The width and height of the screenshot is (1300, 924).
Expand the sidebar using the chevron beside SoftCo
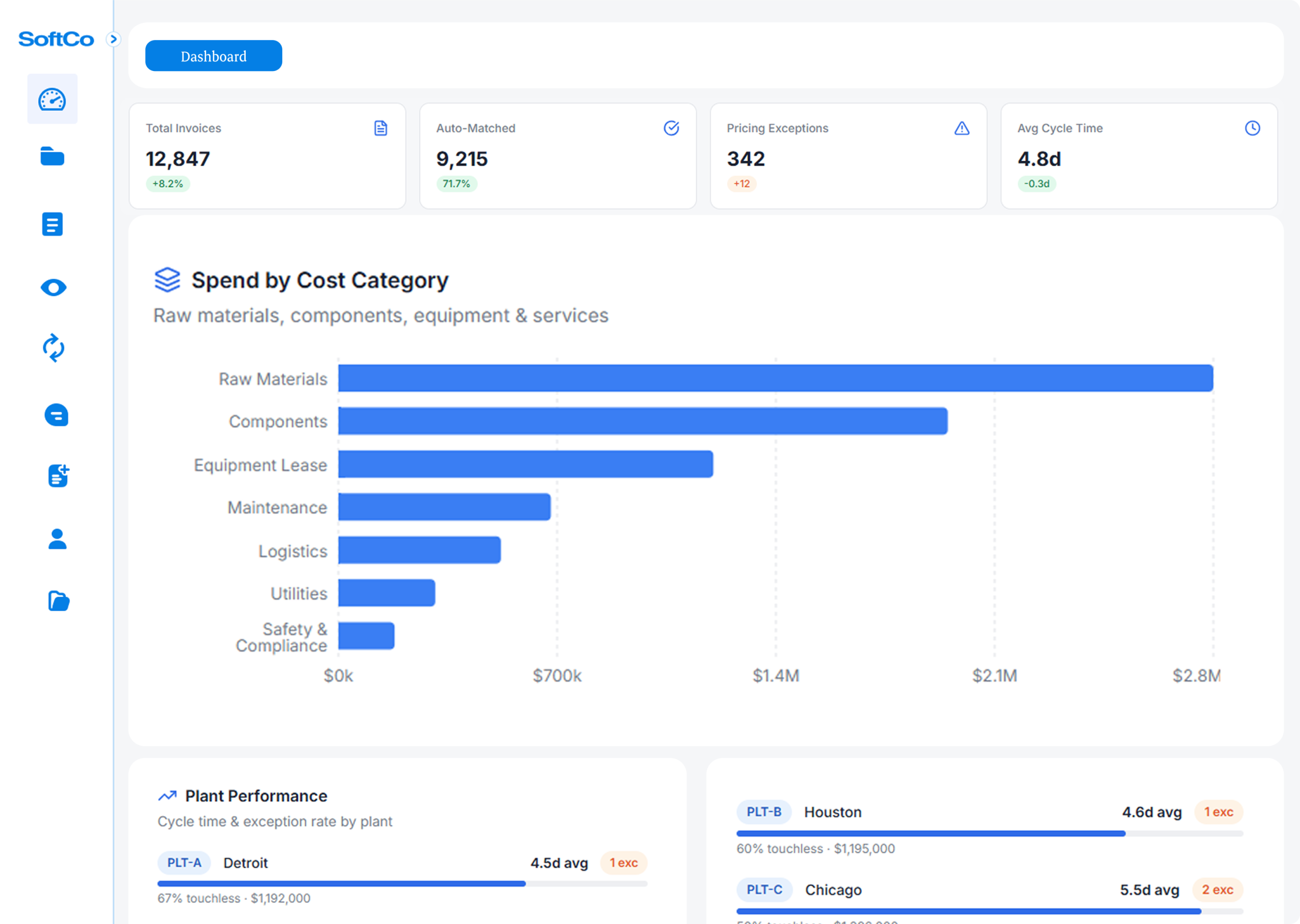(x=114, y=40)
